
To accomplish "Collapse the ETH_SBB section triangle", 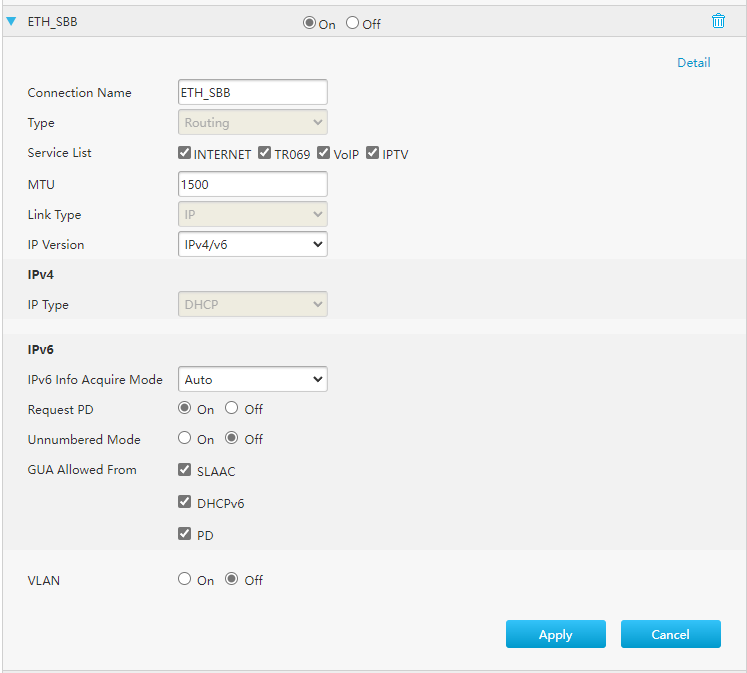I will click(11, 21).
